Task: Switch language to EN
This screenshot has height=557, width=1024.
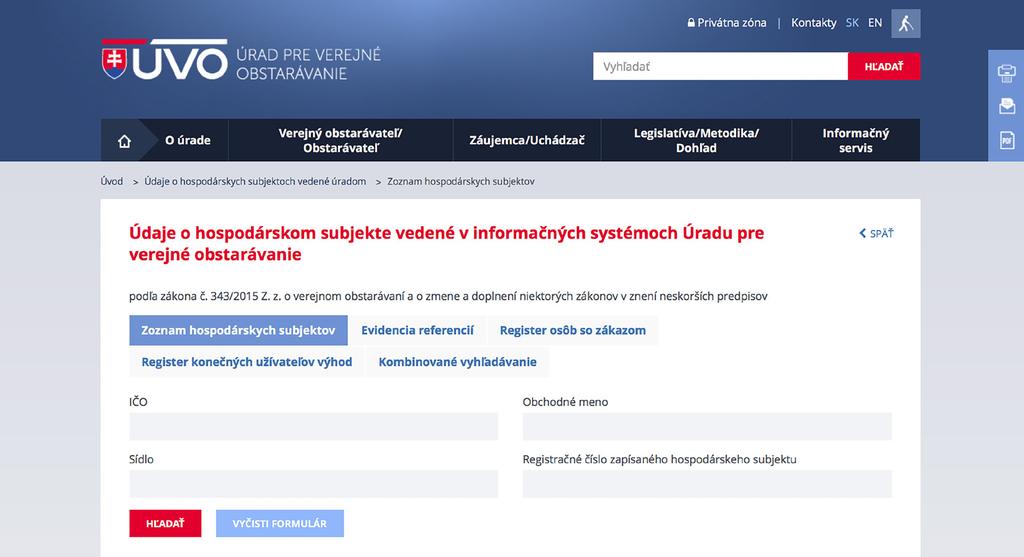Action: coord(874,23)
